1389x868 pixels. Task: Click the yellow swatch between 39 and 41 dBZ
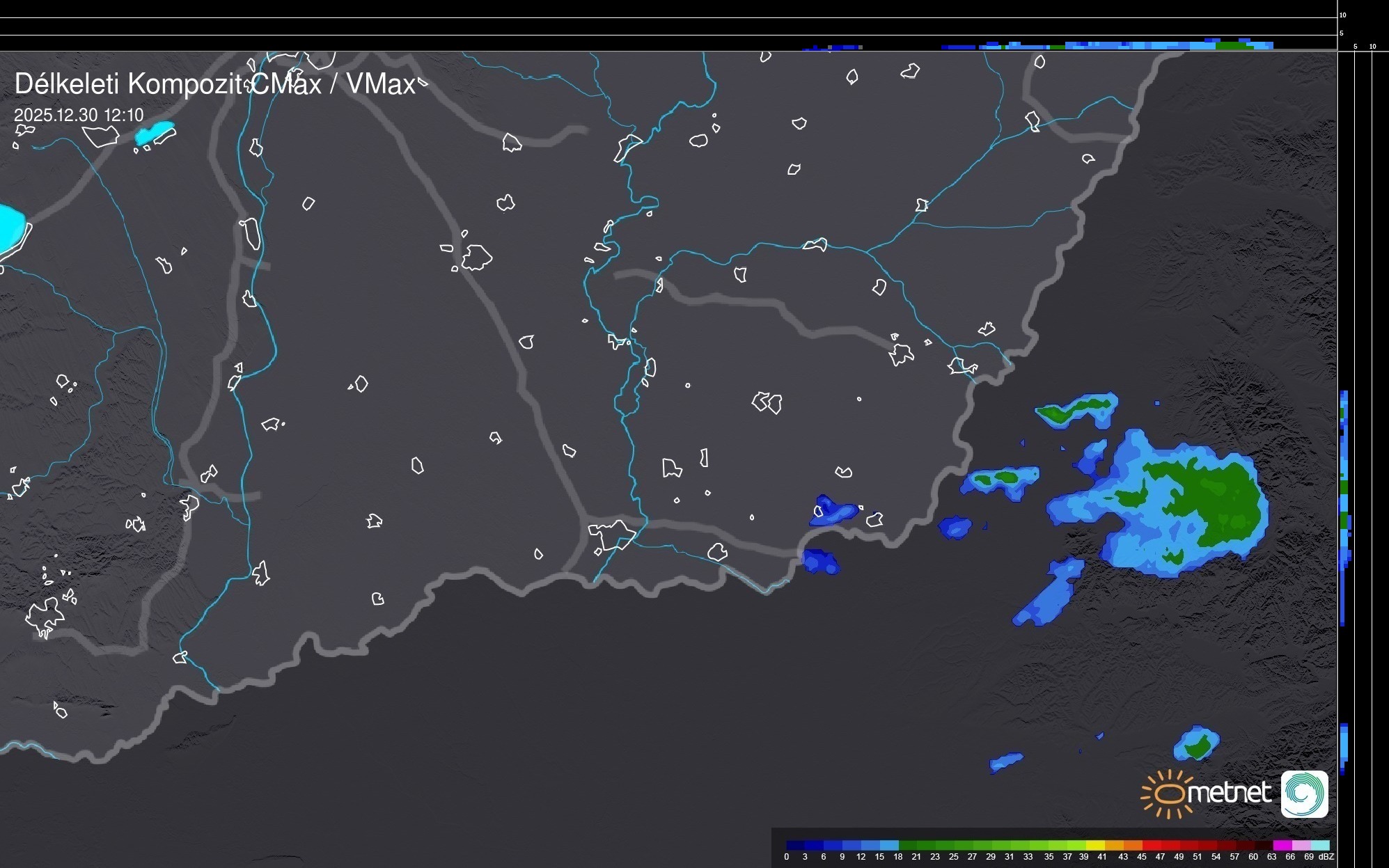coord(1095,845)
